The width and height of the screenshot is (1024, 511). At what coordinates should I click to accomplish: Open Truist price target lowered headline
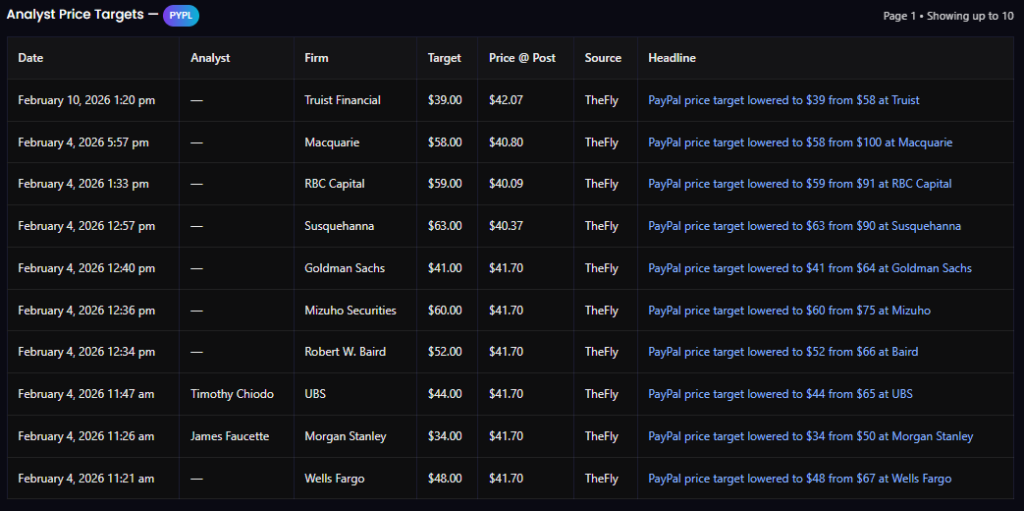click(x=783, y=100)
